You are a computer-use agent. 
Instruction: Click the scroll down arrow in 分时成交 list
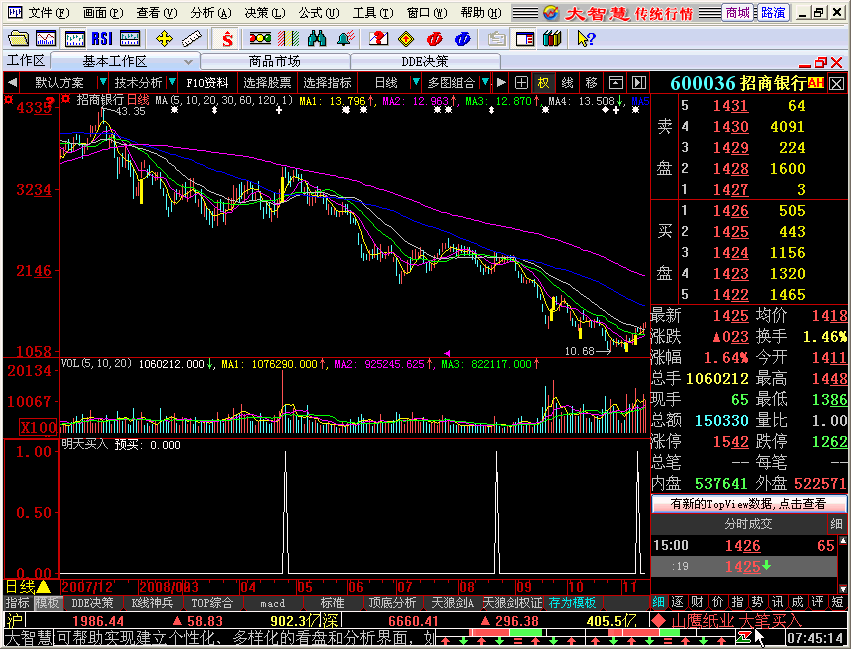pos(842,588)
